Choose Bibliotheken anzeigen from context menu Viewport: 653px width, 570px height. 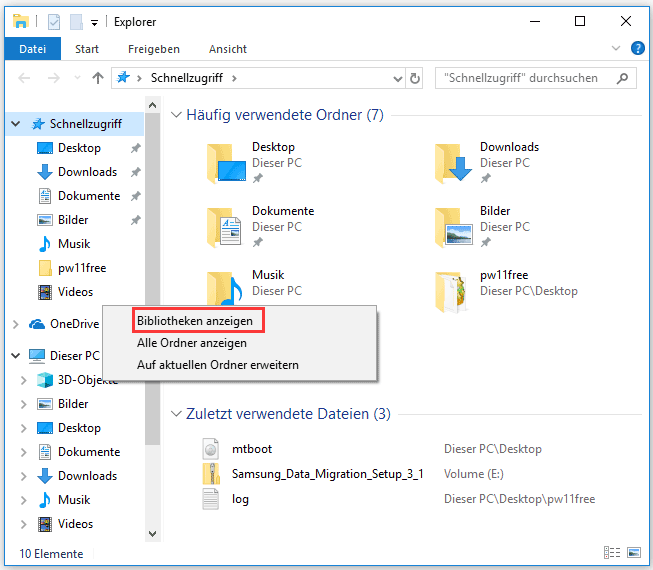(195, 321)
